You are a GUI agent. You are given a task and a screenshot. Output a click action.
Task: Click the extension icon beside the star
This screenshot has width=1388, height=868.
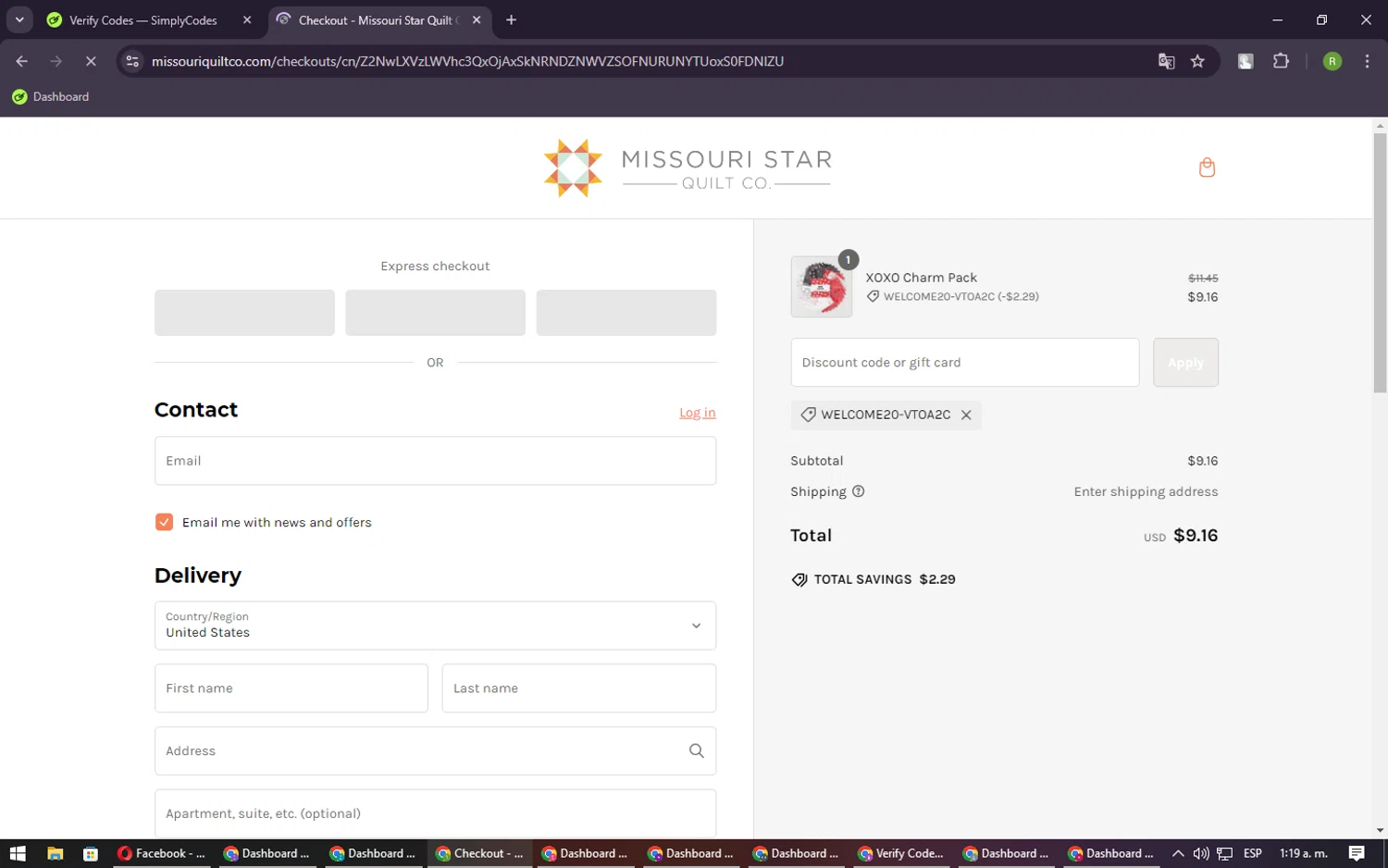point(1245,61)
